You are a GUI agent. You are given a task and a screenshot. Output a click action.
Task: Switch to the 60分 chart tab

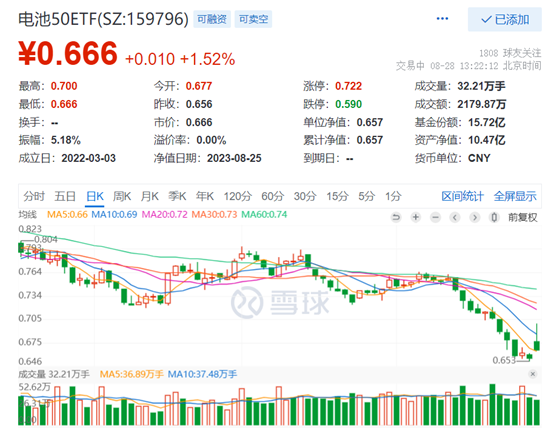272,196
